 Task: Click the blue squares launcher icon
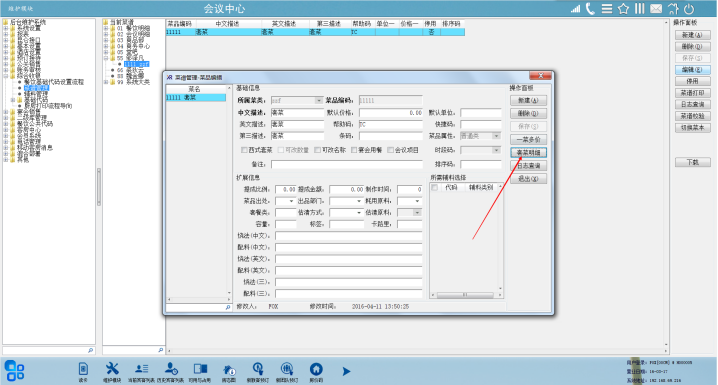(14, 370)
